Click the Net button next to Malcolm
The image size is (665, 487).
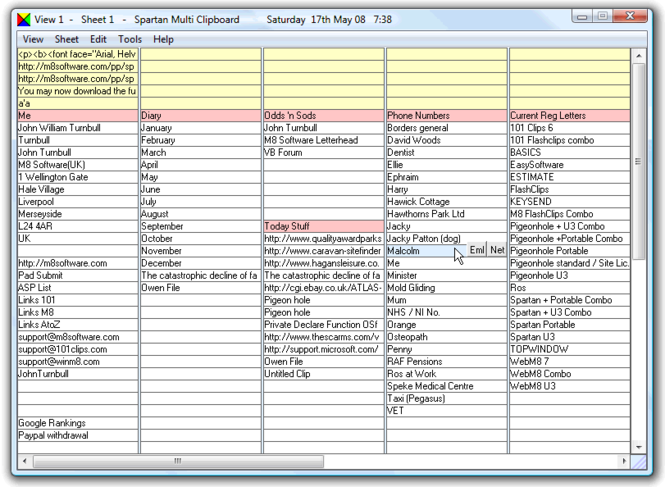click(497, 250)
